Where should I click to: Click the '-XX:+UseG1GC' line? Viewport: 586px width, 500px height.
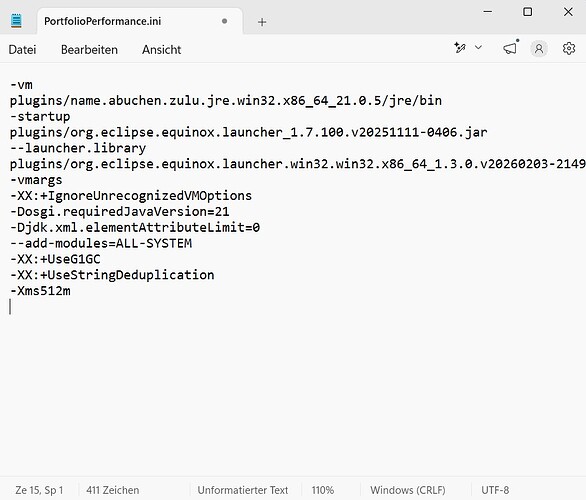coord(55,259)
